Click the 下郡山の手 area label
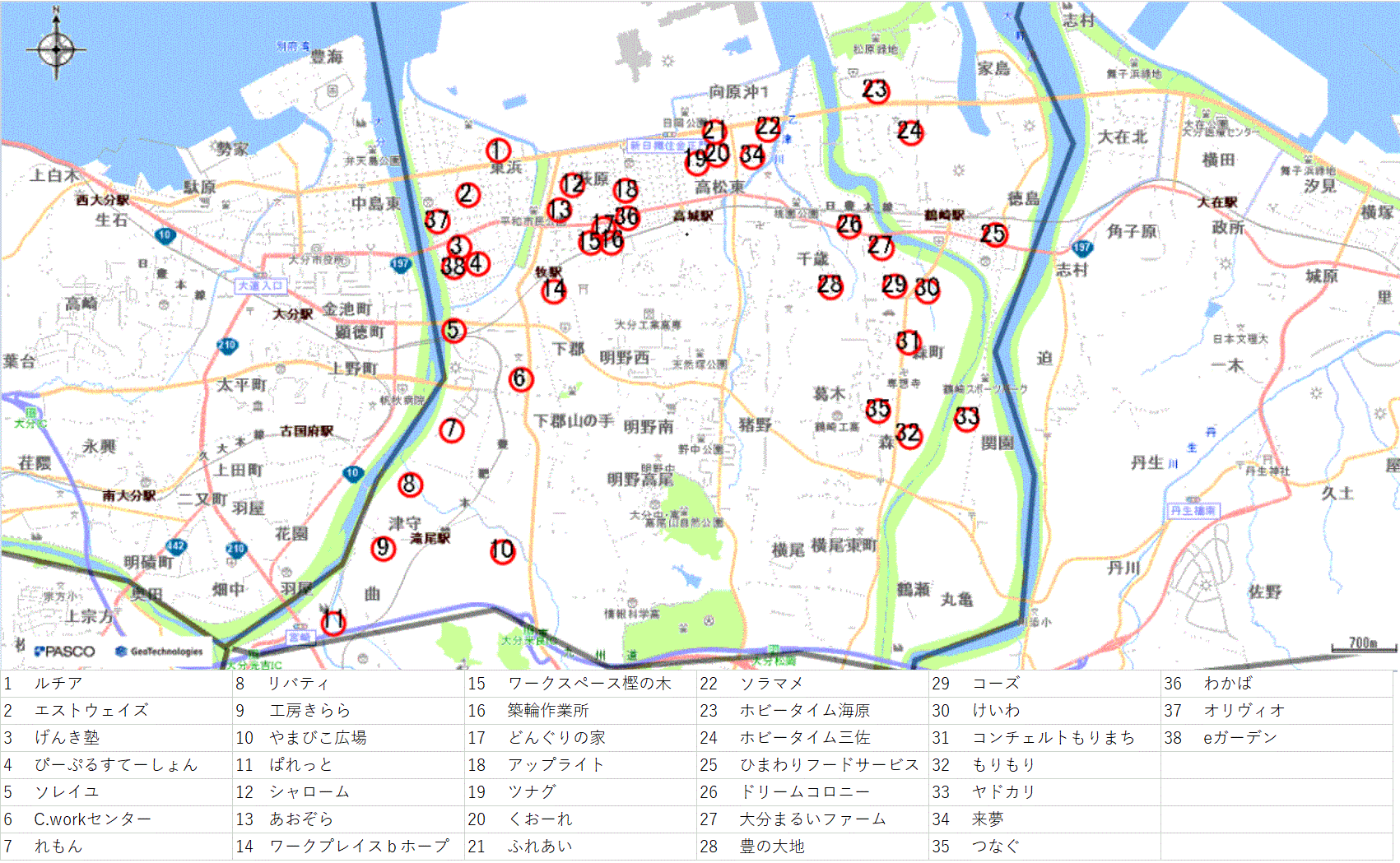The width and height of the screenshot is (1400, 863). point(574,420)
